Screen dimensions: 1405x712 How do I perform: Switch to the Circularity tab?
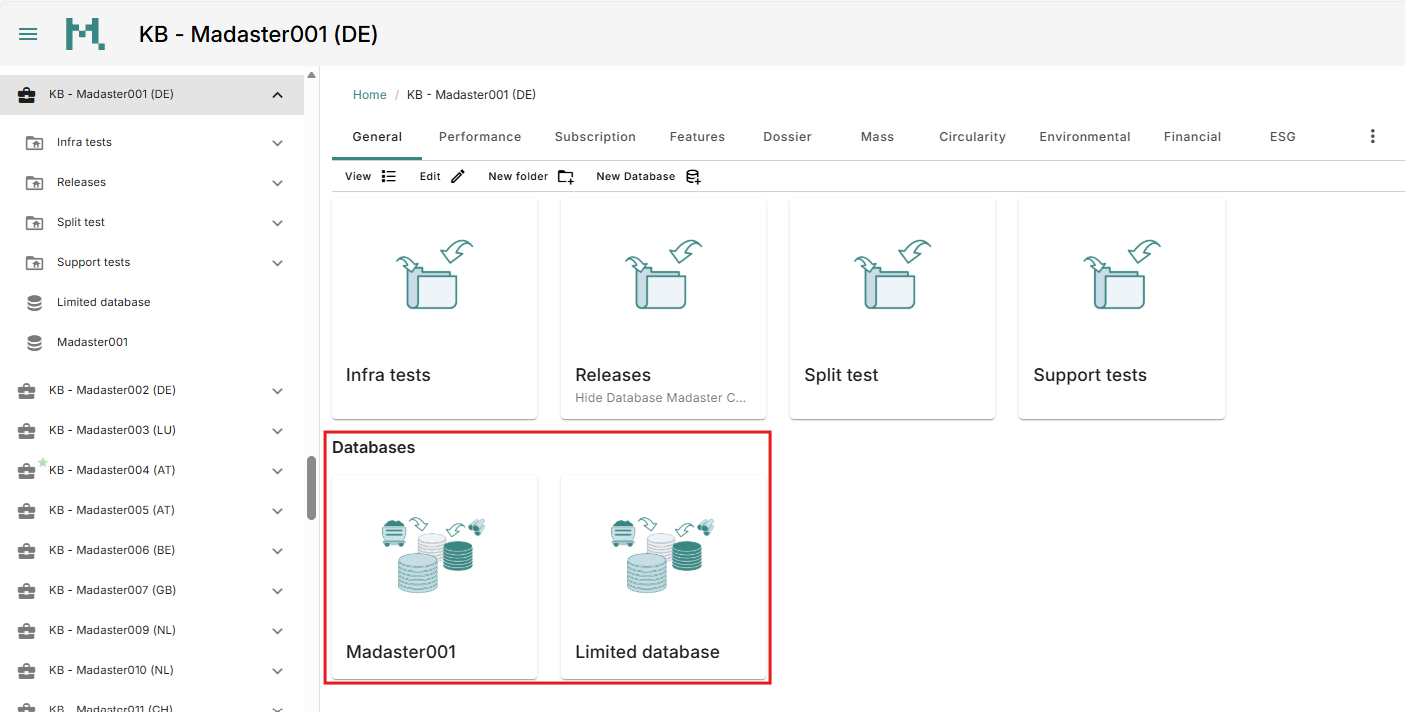pyautogui.click(x=971, y=136)
